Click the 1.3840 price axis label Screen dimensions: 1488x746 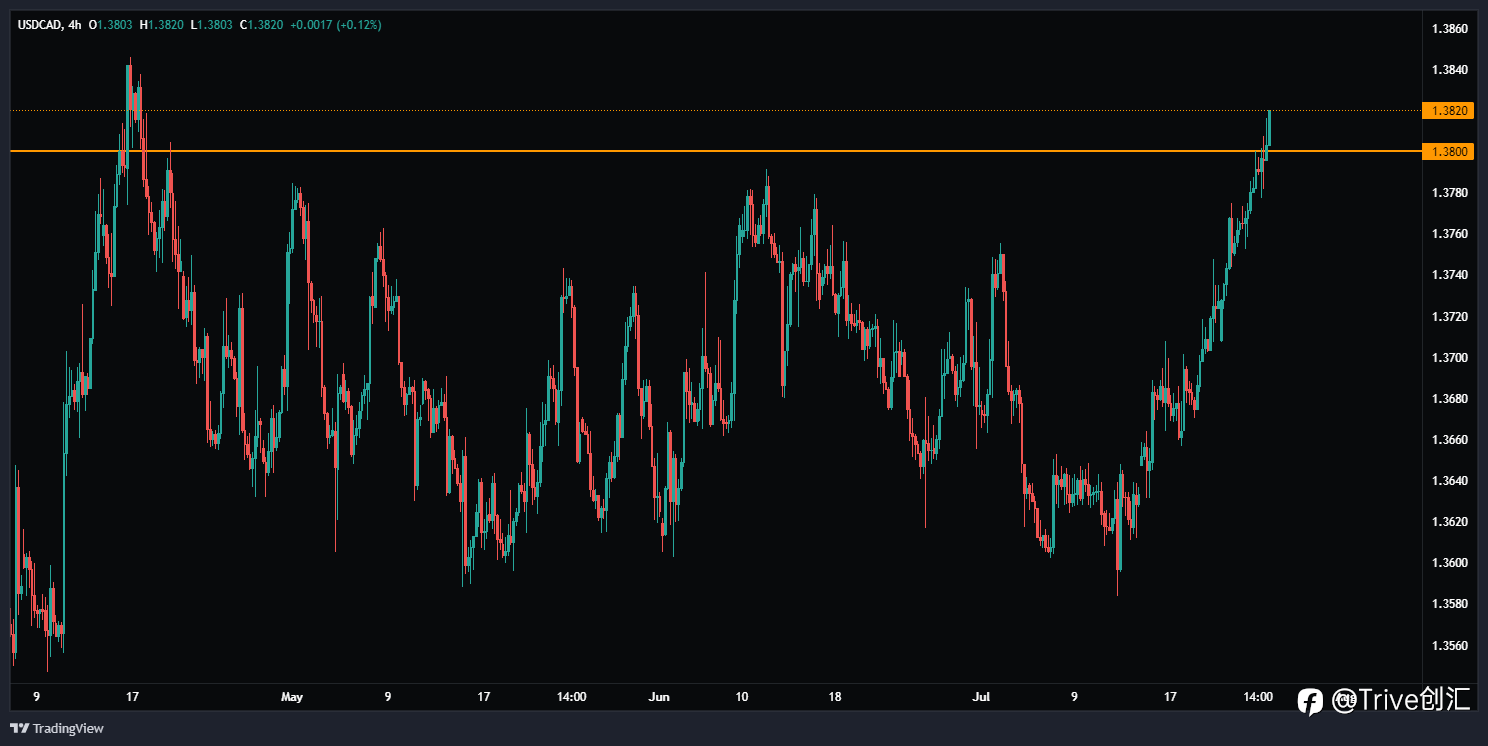click(1449, 70)
